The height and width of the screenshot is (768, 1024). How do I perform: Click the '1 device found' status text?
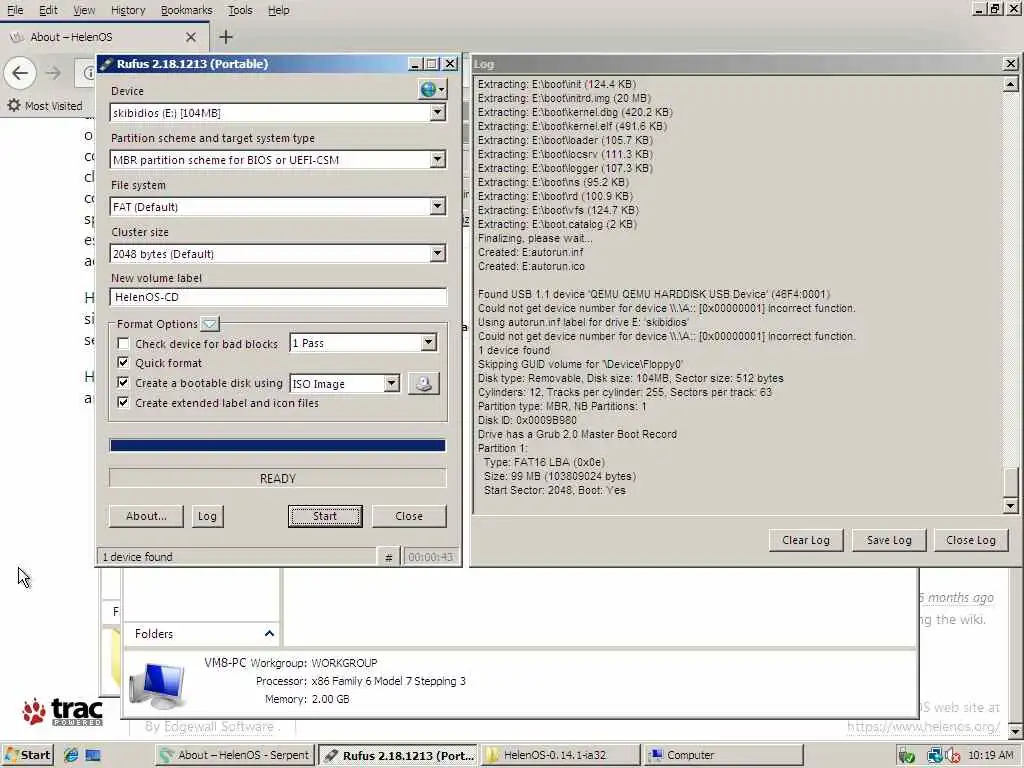pyautogui.click(x=138, y=557)
